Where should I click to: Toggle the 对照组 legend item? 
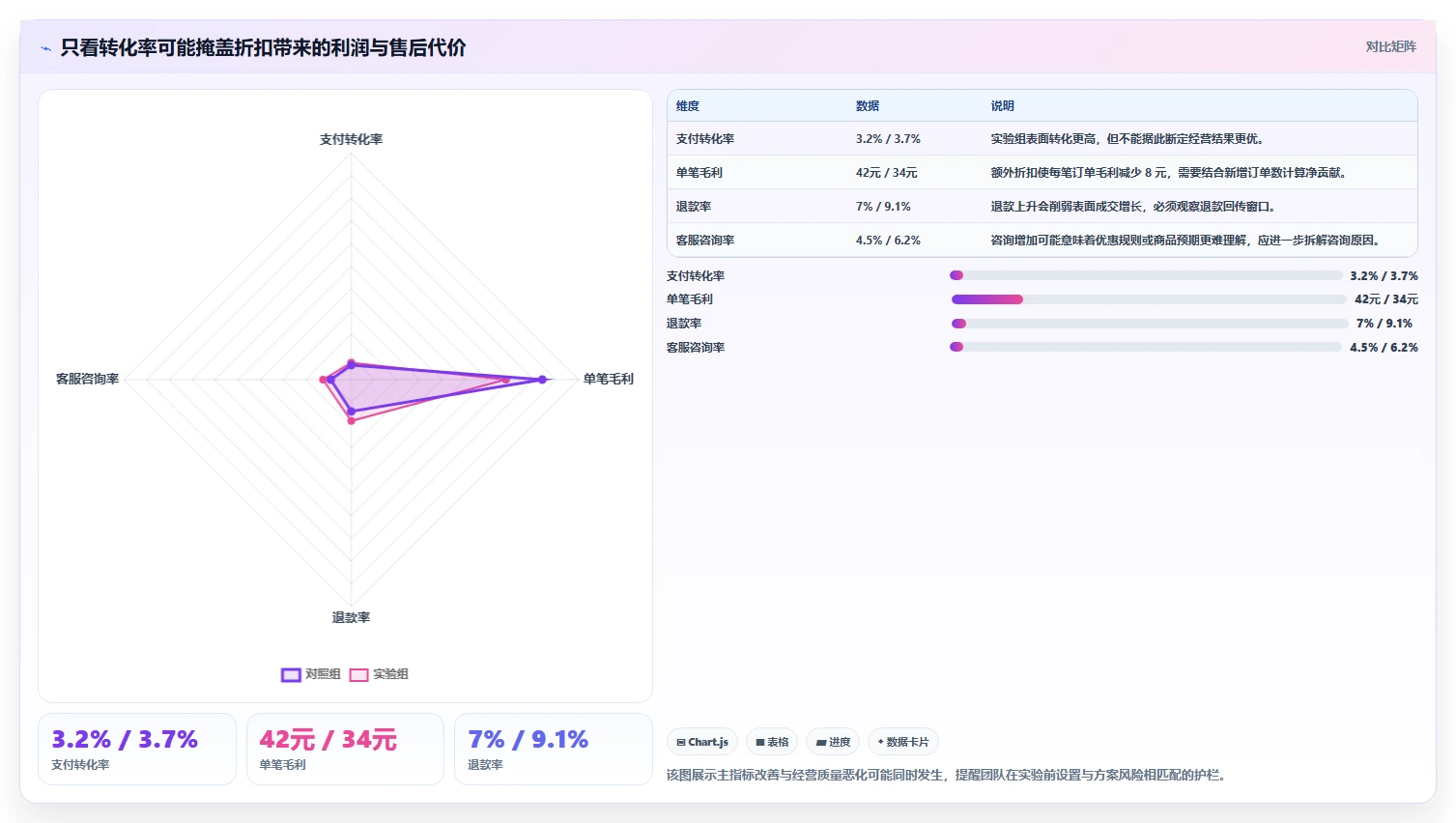coord(311,674)
